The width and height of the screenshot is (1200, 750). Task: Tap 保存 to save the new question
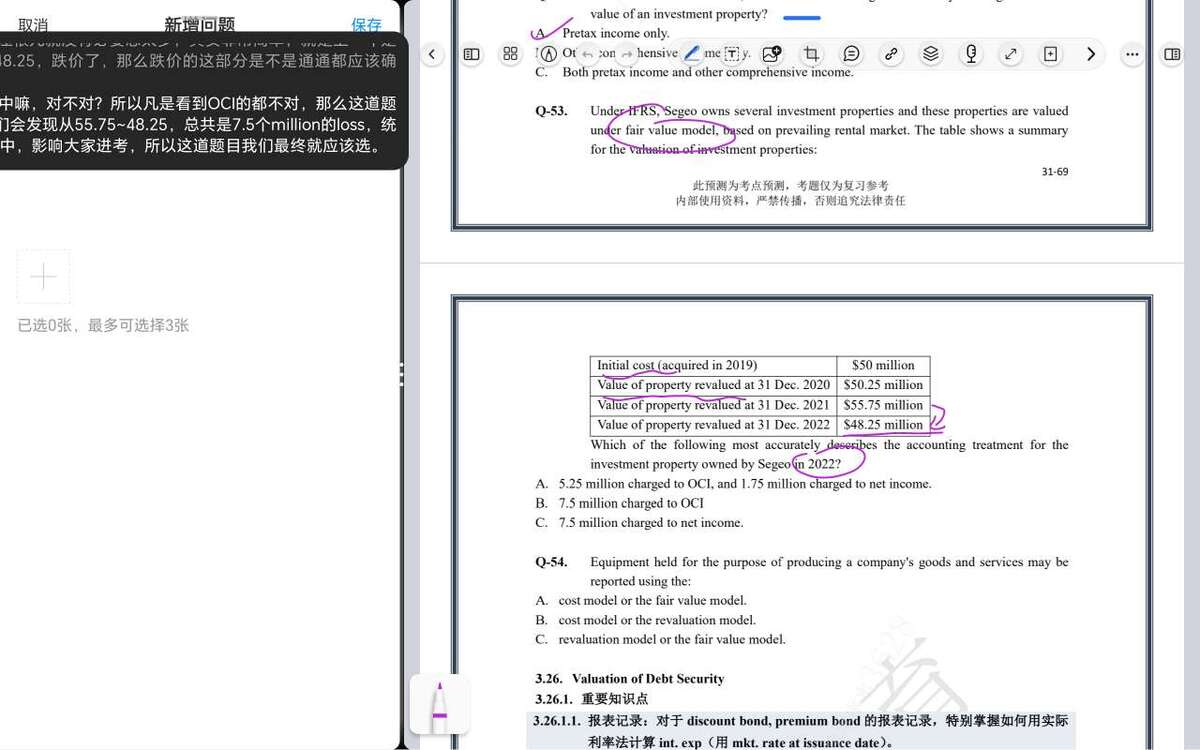366,25
